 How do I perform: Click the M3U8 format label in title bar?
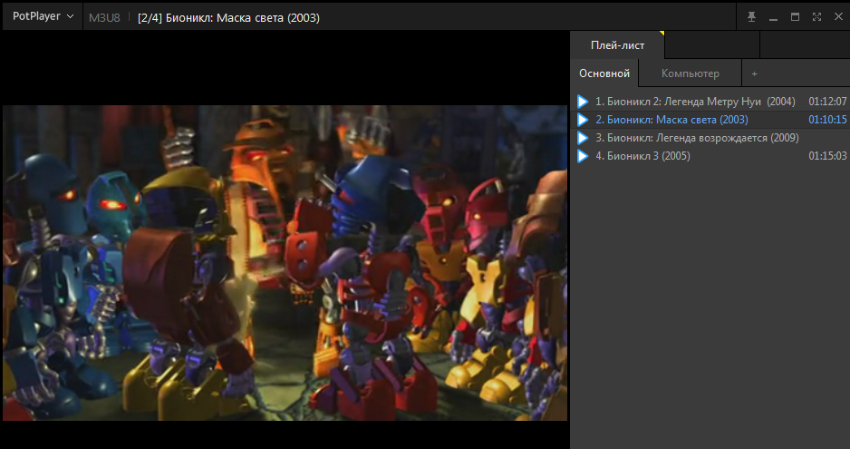pyautogui.click(x=104, y=18)
